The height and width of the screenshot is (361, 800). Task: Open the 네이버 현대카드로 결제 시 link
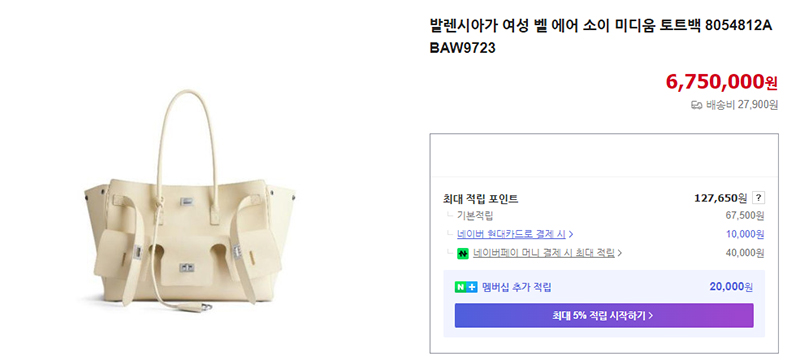point(511,234)
